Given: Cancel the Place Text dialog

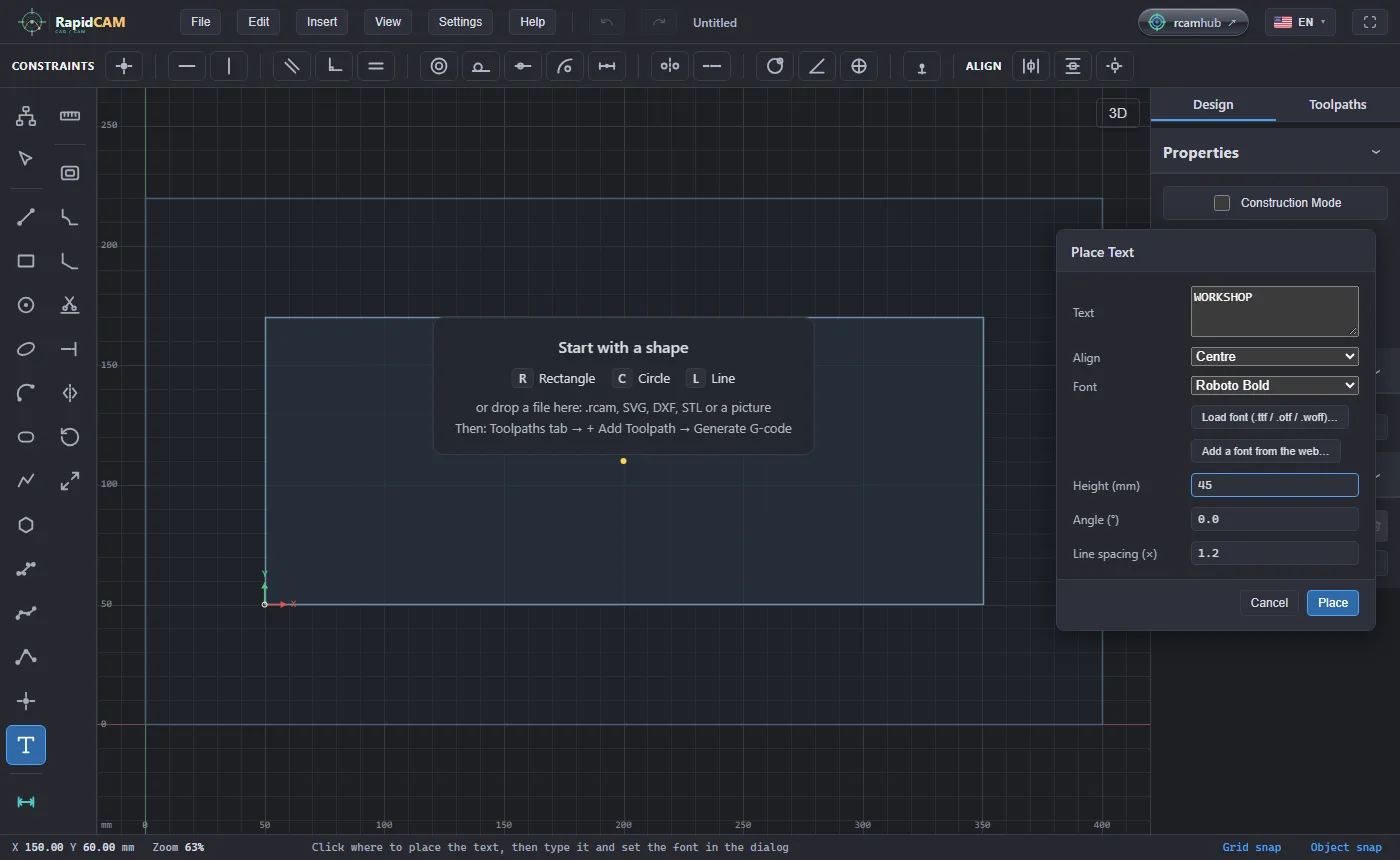Looking at the screenshot, I should tap(1269, 603).
